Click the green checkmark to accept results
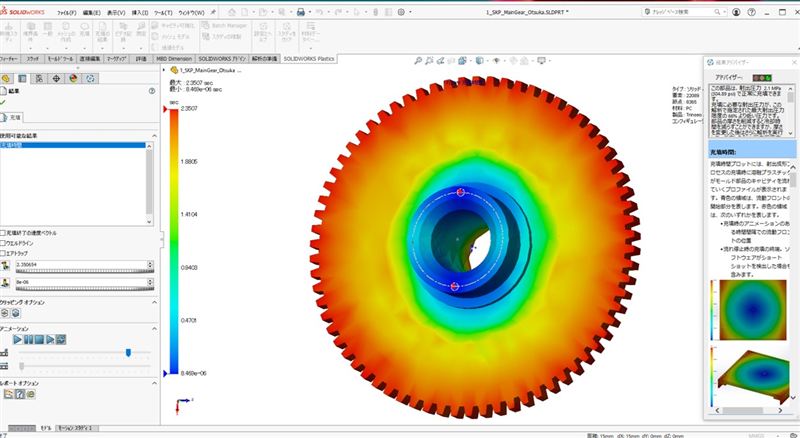Viewport: 800px width, 438px height. pyautogui.click(x=5, y=102)
